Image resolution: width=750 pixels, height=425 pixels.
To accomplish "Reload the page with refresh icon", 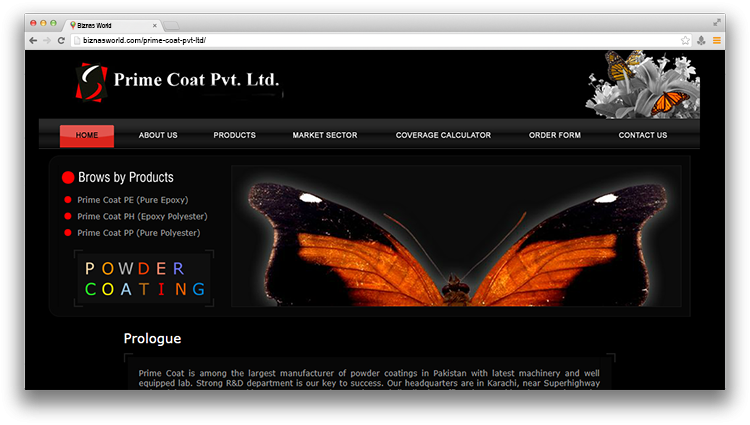I will tap(61, 40).
